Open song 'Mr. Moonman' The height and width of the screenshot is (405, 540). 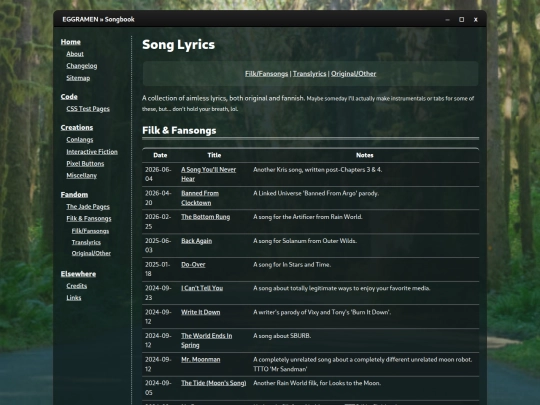coord(200,360)
